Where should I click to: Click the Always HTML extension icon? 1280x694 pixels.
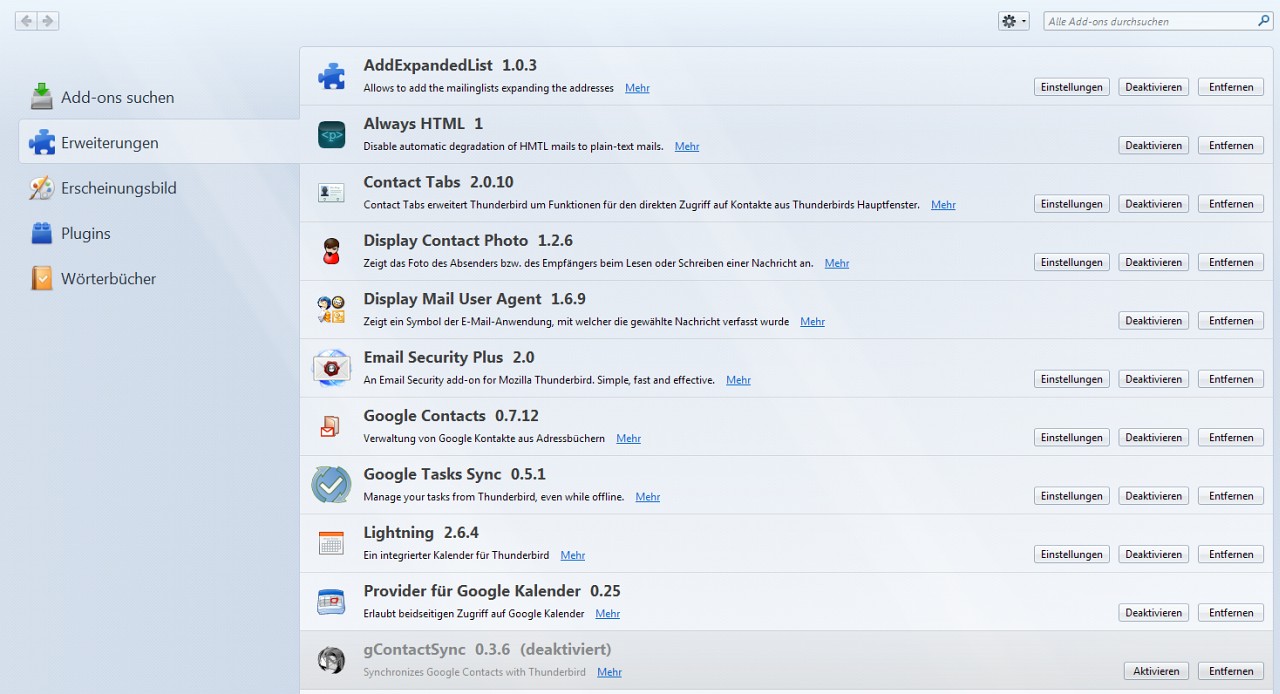point(331,134)
